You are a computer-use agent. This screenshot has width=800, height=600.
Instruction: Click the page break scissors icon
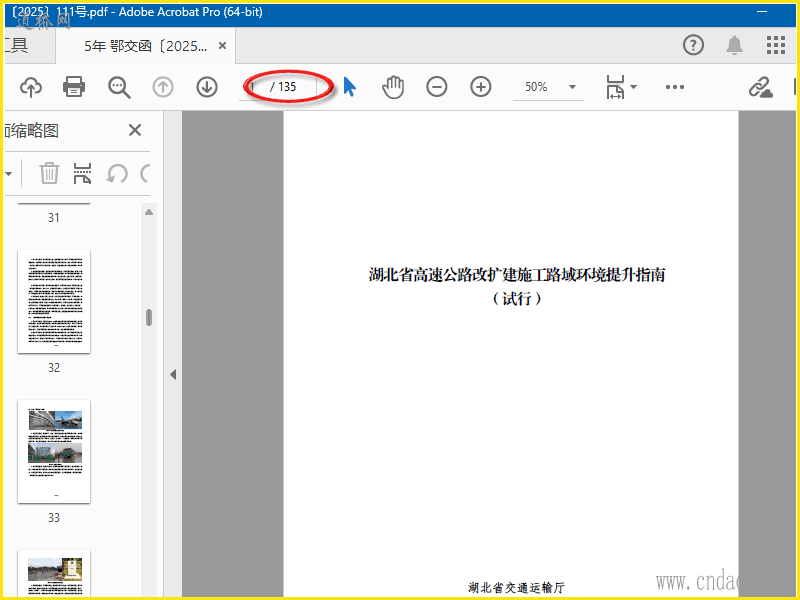(82, 173)
